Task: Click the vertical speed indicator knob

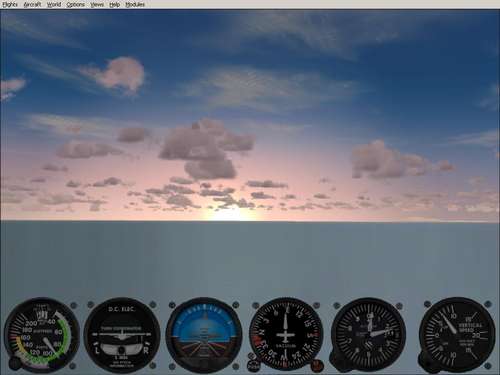Action: pos(427,361)
